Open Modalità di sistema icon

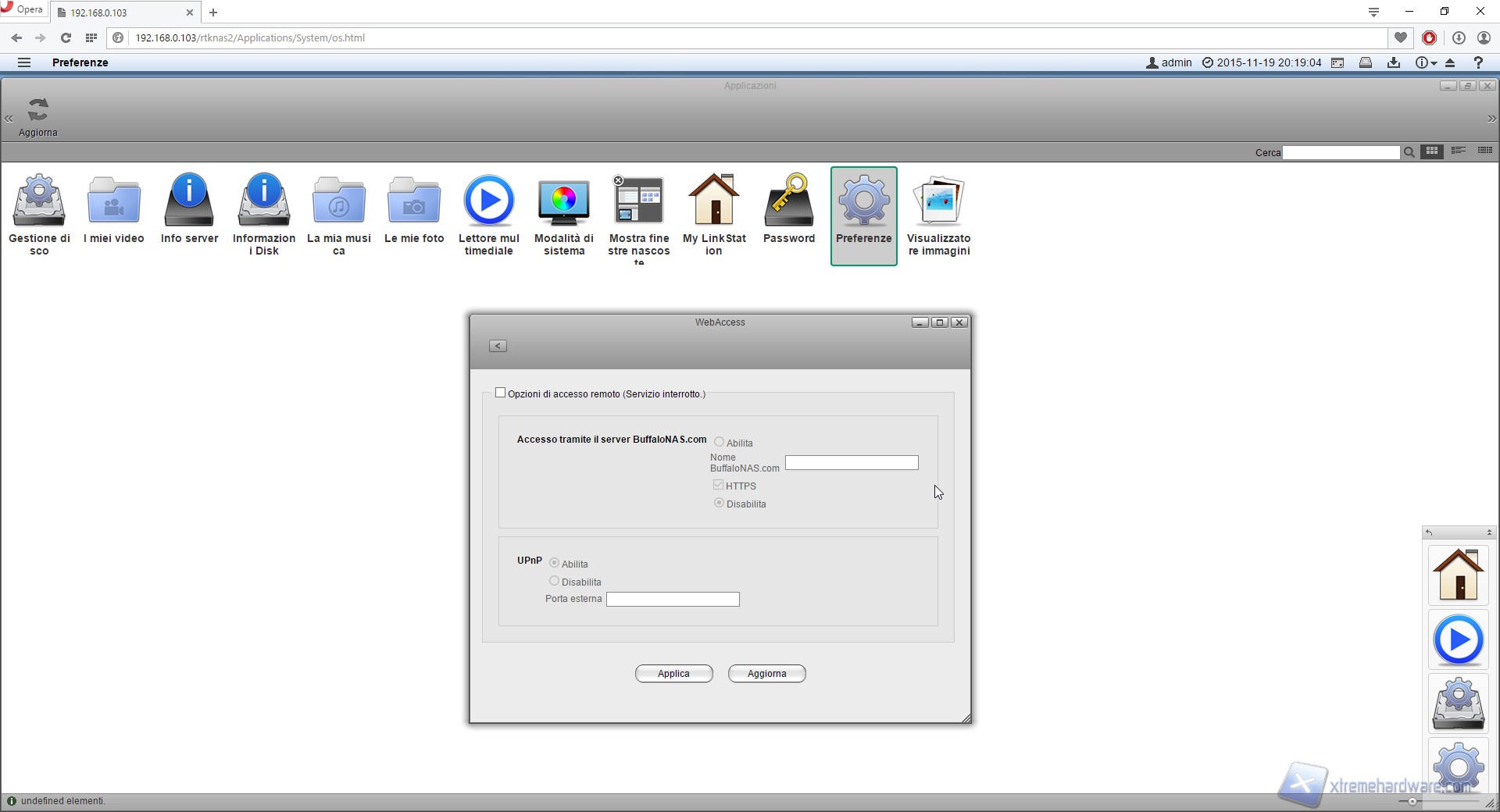(563, 201)
